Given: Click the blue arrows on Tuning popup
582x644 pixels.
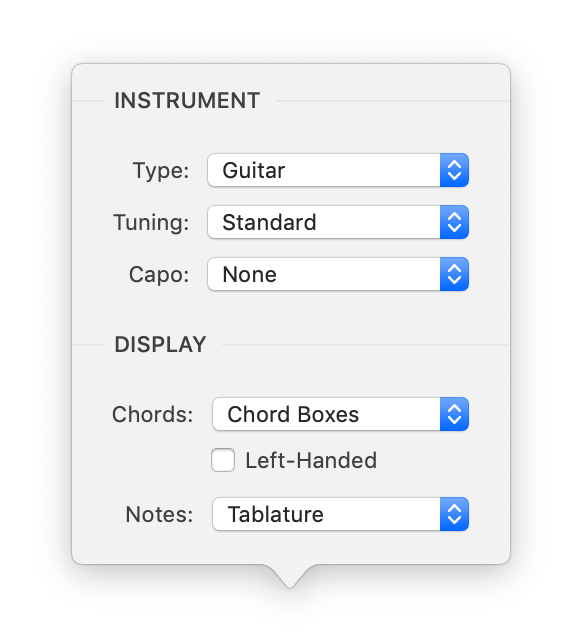Looking at the screenshot, I should coord(454,222).
